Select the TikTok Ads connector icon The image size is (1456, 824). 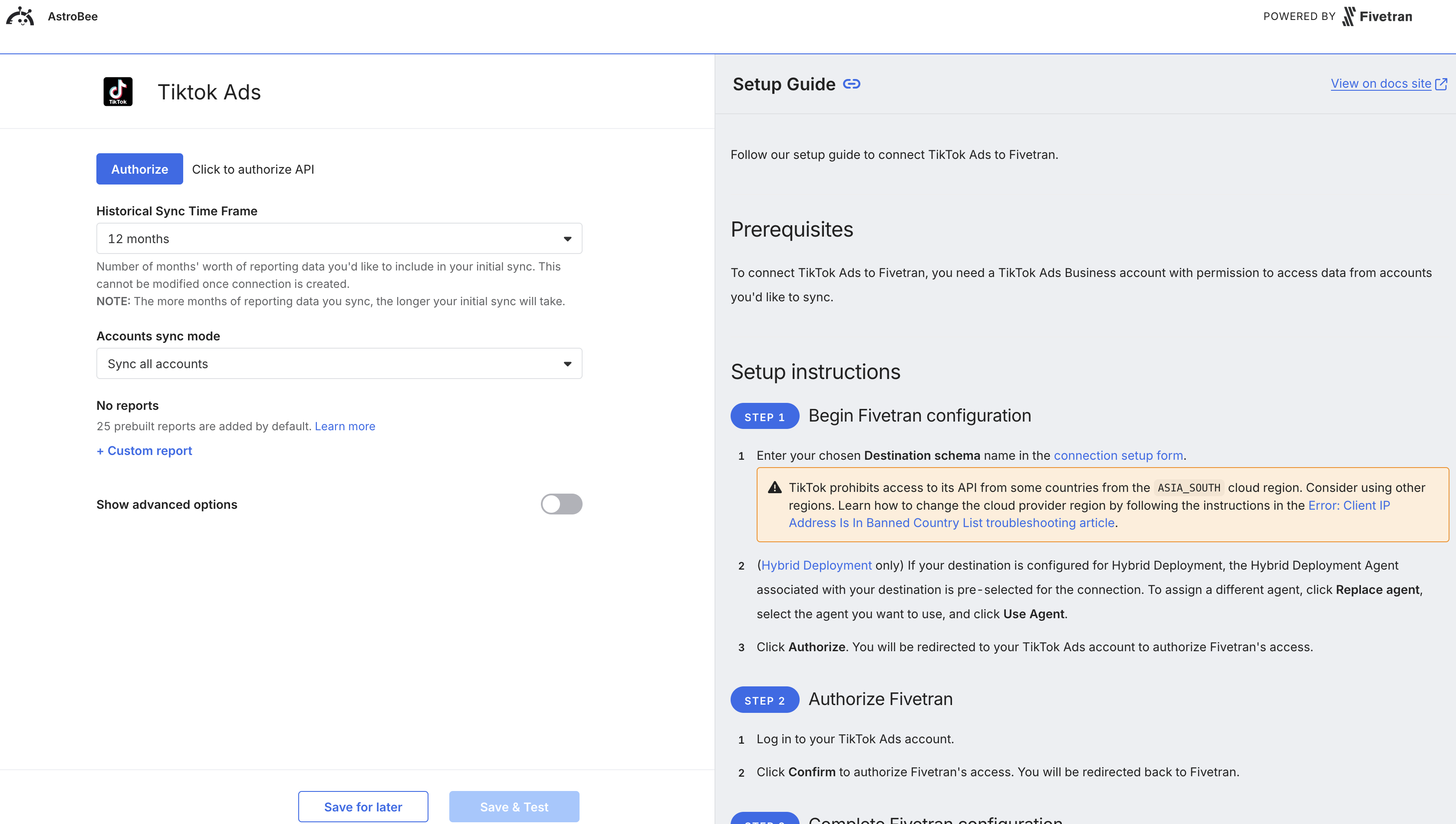point(118,91)
